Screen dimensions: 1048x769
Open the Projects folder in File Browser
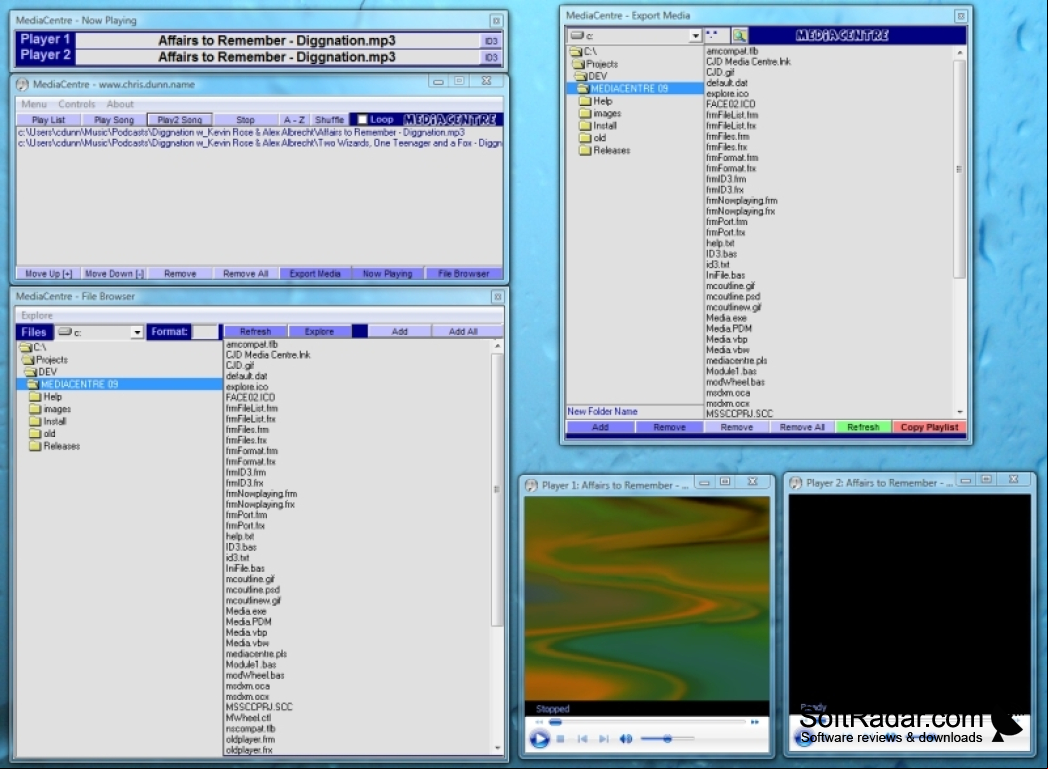click(x=45, y=359)
